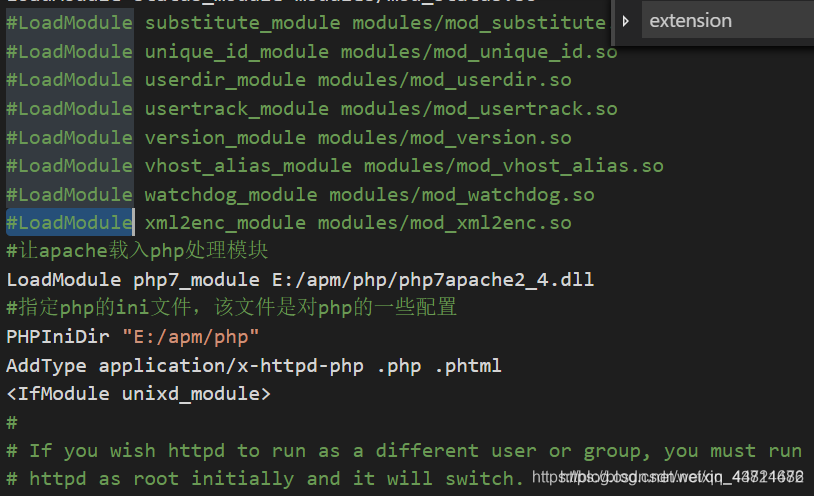Click 'AddType' directive text

pos(47,366)
